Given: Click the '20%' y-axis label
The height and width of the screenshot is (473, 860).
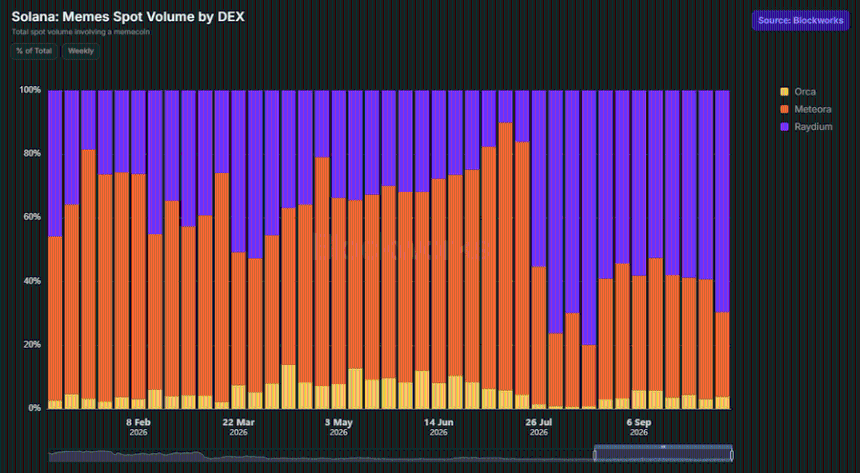Looking at the screenshot, I should click(x=32, y=345).
